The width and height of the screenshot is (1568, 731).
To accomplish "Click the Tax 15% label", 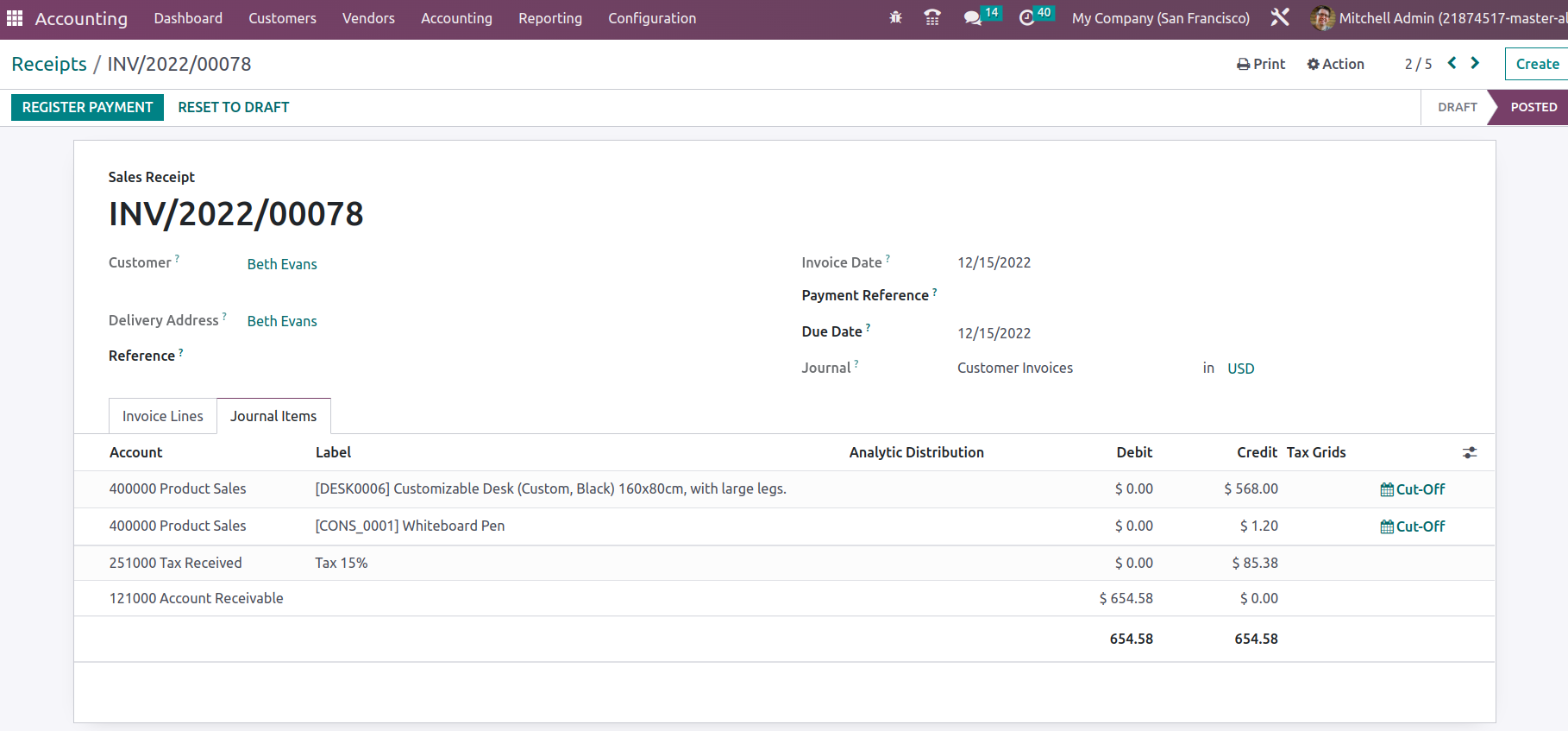I will click(x=341, y=563).
